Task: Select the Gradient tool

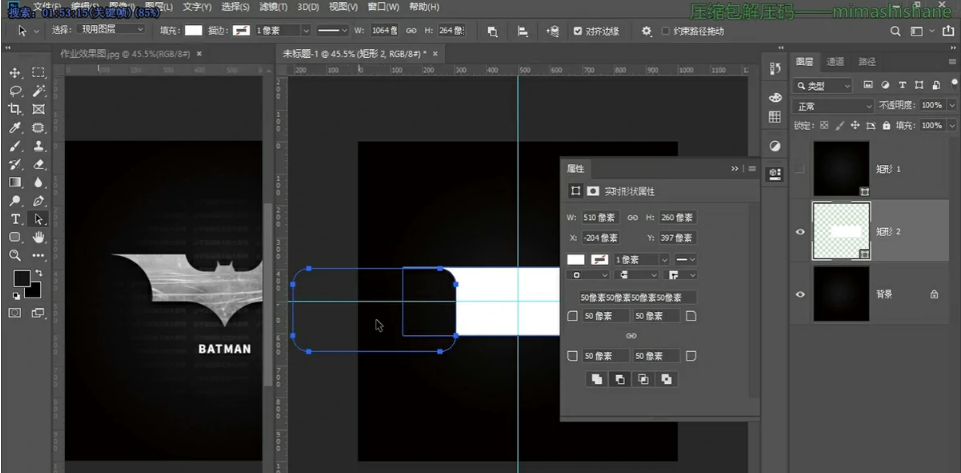Action: point(15,183)
